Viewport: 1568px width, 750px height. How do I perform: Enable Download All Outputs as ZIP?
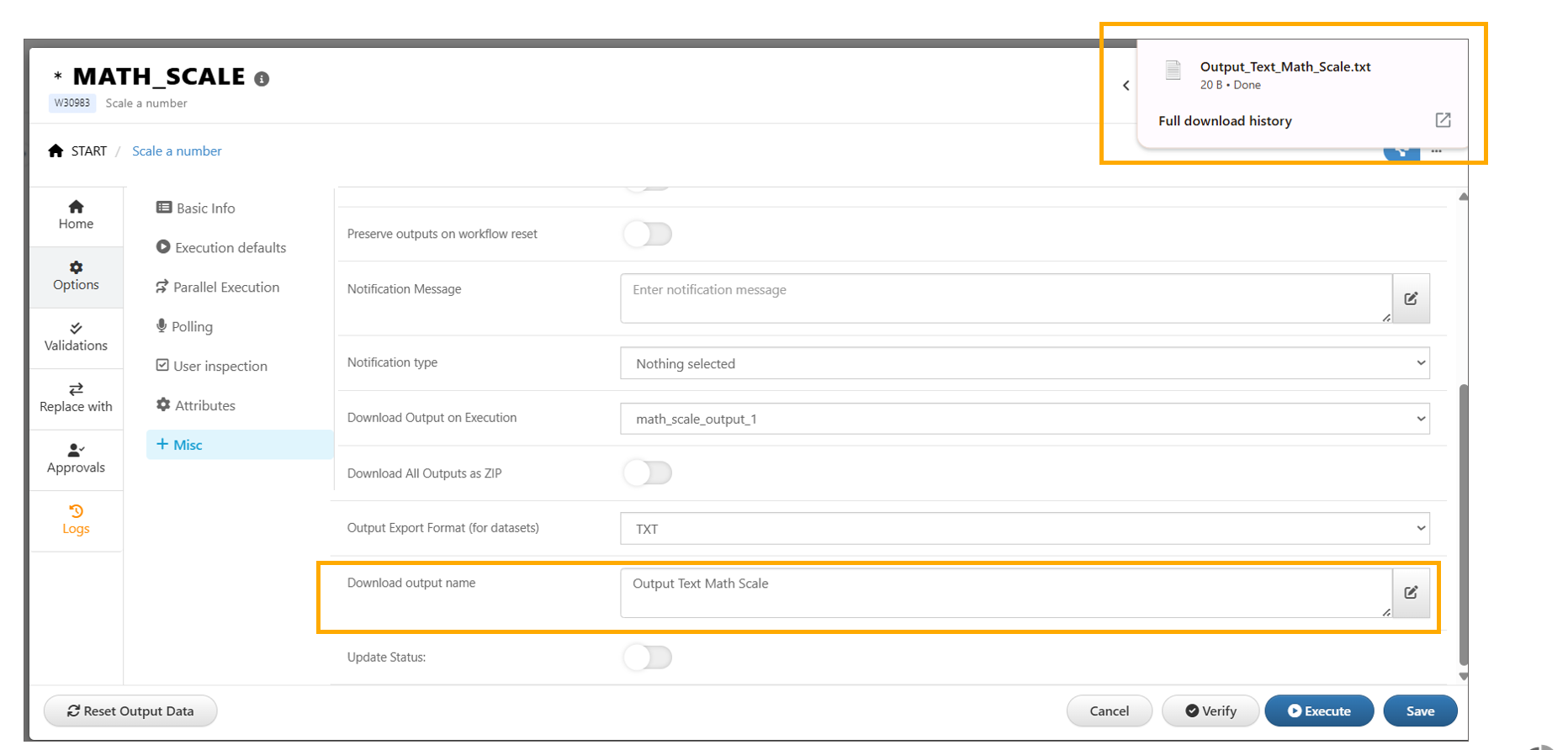pos(648,473)
